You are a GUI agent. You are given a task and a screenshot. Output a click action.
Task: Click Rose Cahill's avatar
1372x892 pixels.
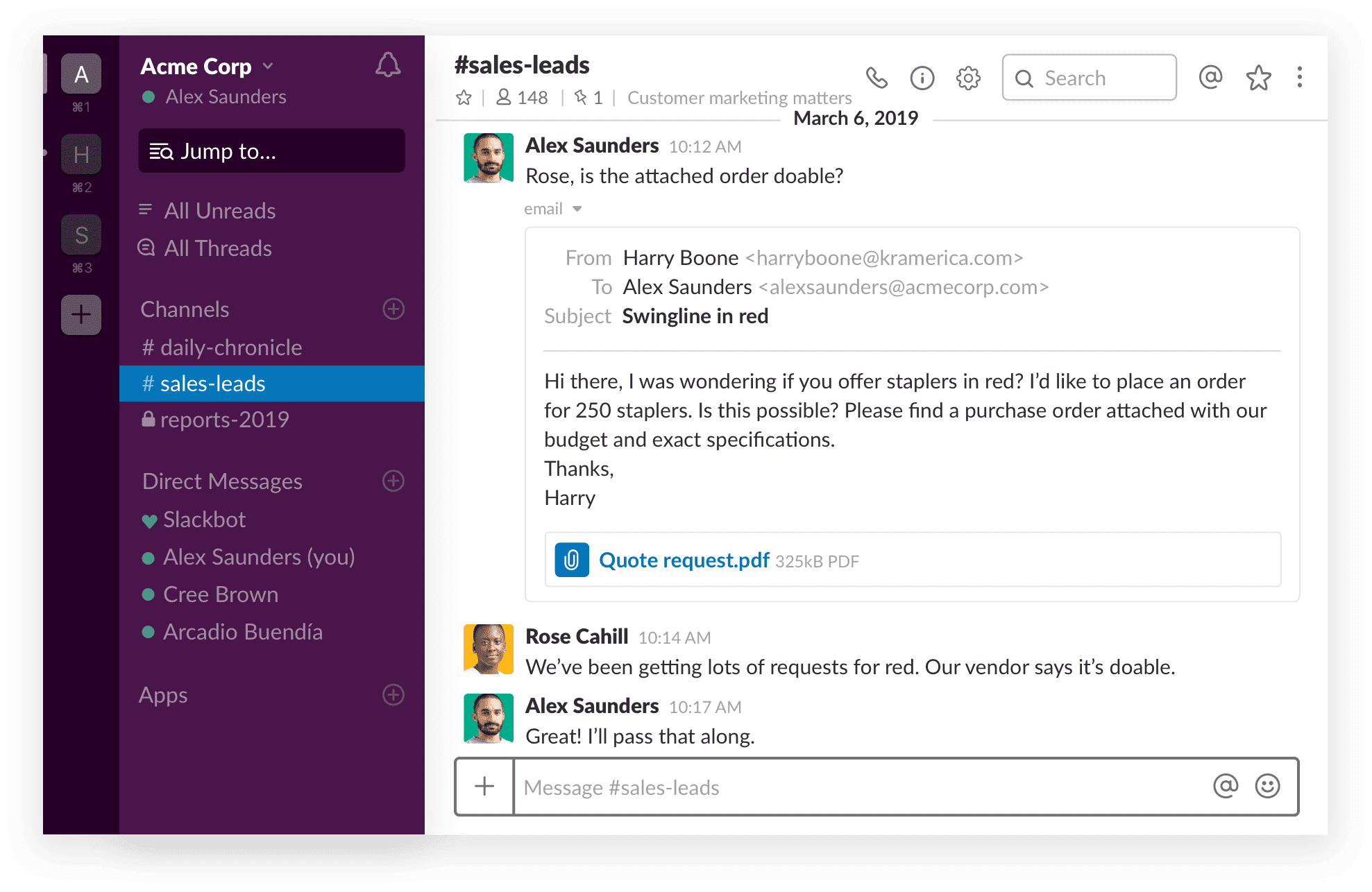tap(489, 649)
